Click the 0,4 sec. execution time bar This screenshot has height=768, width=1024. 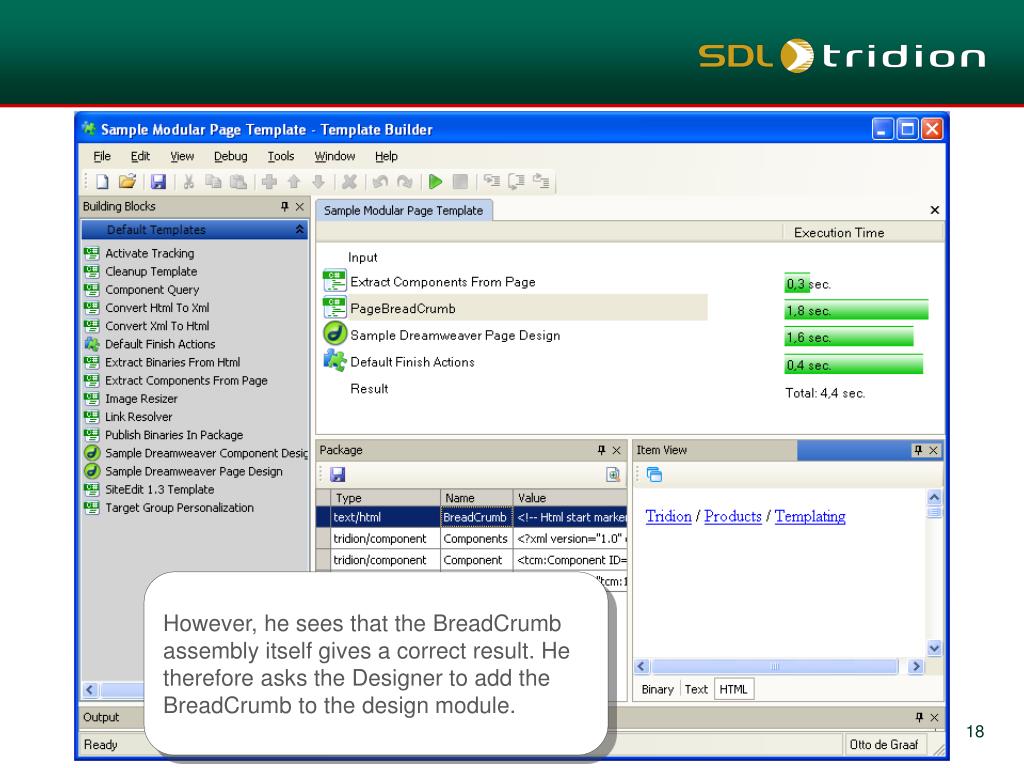click(x=854, y=364)
